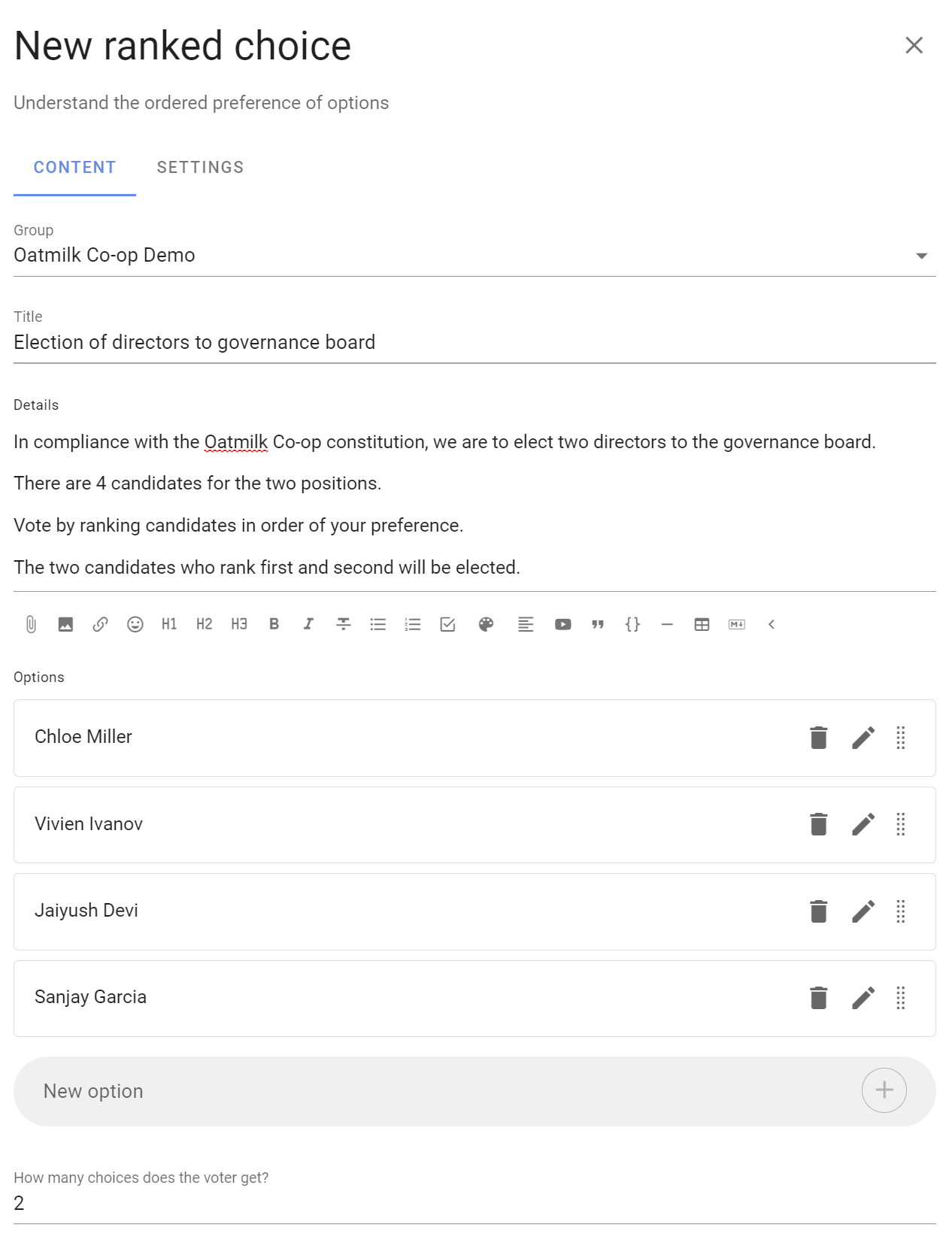The image size is (952, 1249).
Task: Embed a video using the toolbar
Action: 562,624
